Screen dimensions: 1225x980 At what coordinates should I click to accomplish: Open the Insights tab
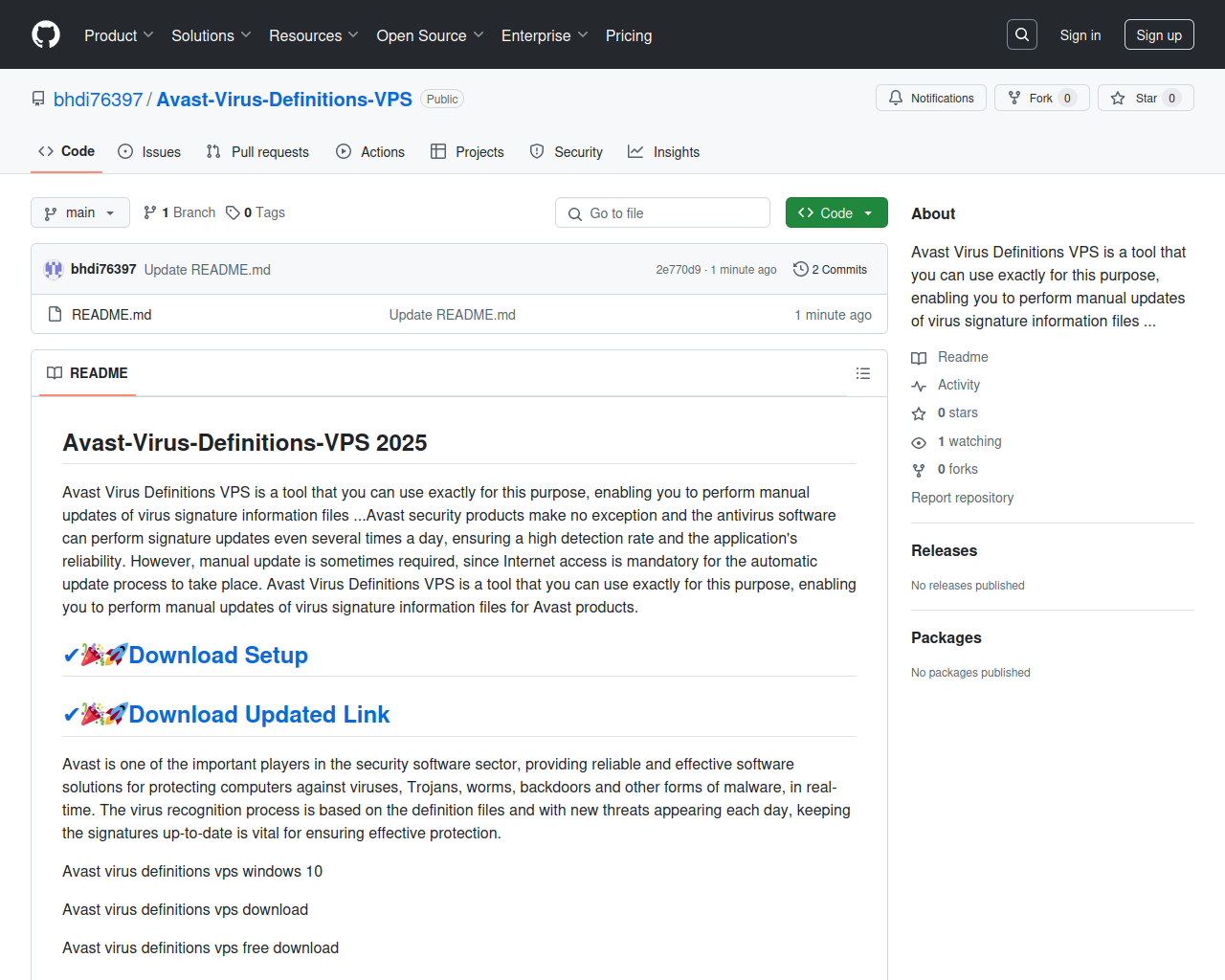tap(664, 152)
